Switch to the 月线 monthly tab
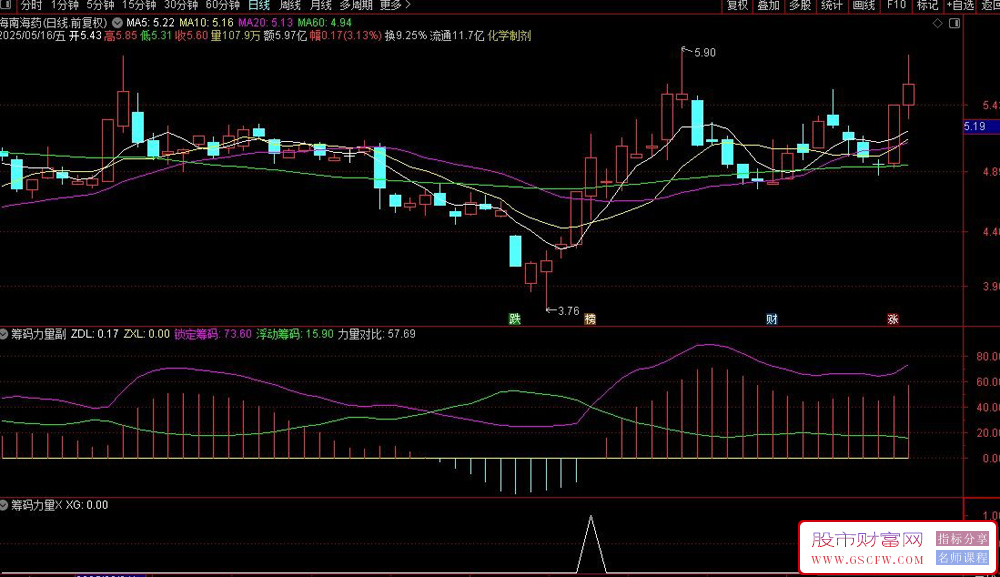The width and height of the screenshot is (1000, 577). coord(320,5)
